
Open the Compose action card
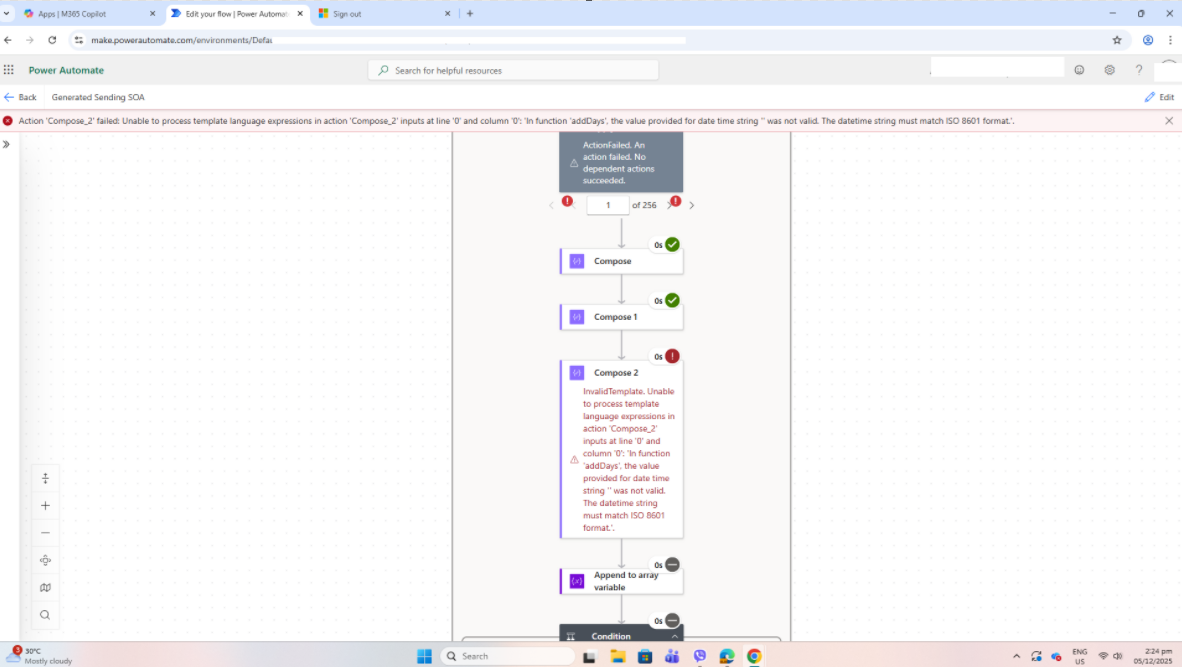(622, 261)
